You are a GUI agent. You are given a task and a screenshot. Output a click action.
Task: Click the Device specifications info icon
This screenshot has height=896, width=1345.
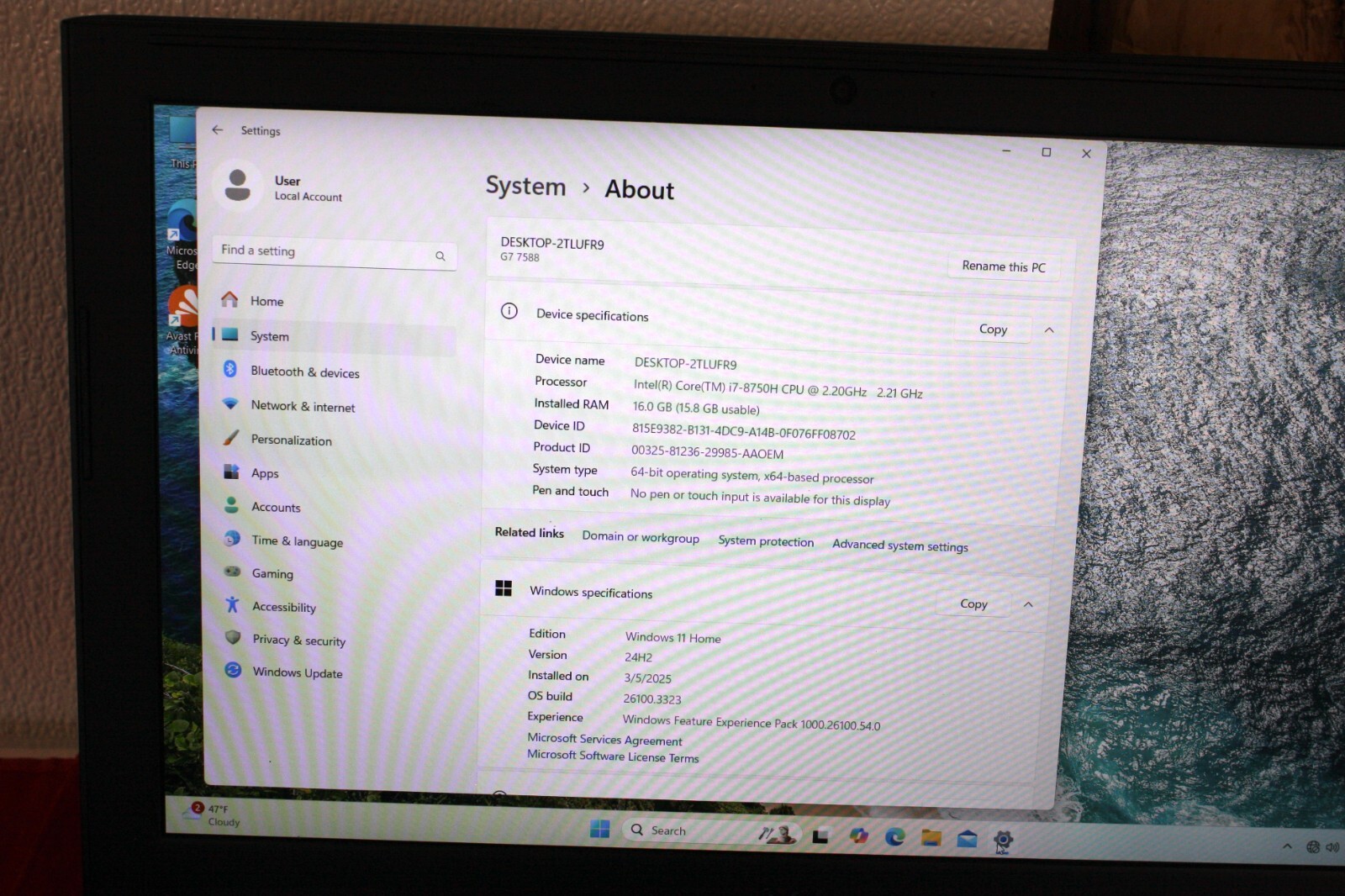pyautogui.click(x=509, y=311)
